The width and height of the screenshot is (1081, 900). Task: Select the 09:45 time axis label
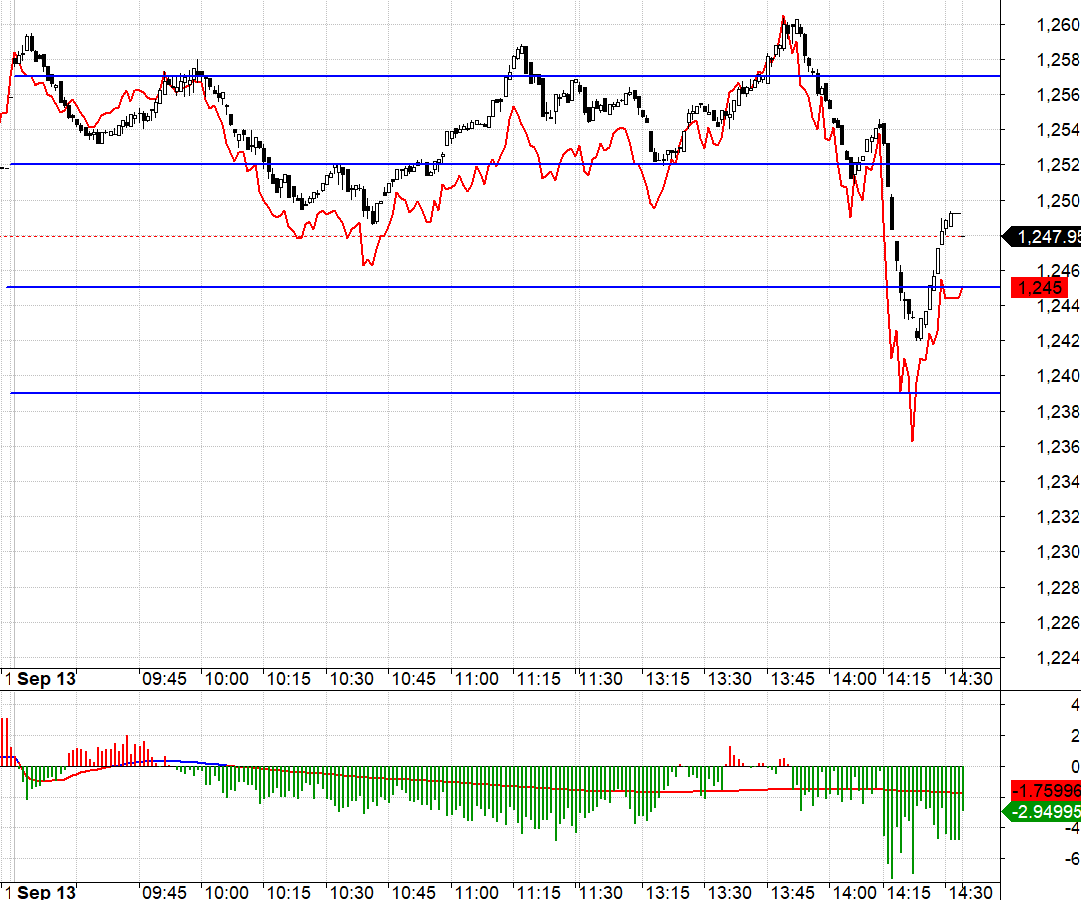click(163, 677)
